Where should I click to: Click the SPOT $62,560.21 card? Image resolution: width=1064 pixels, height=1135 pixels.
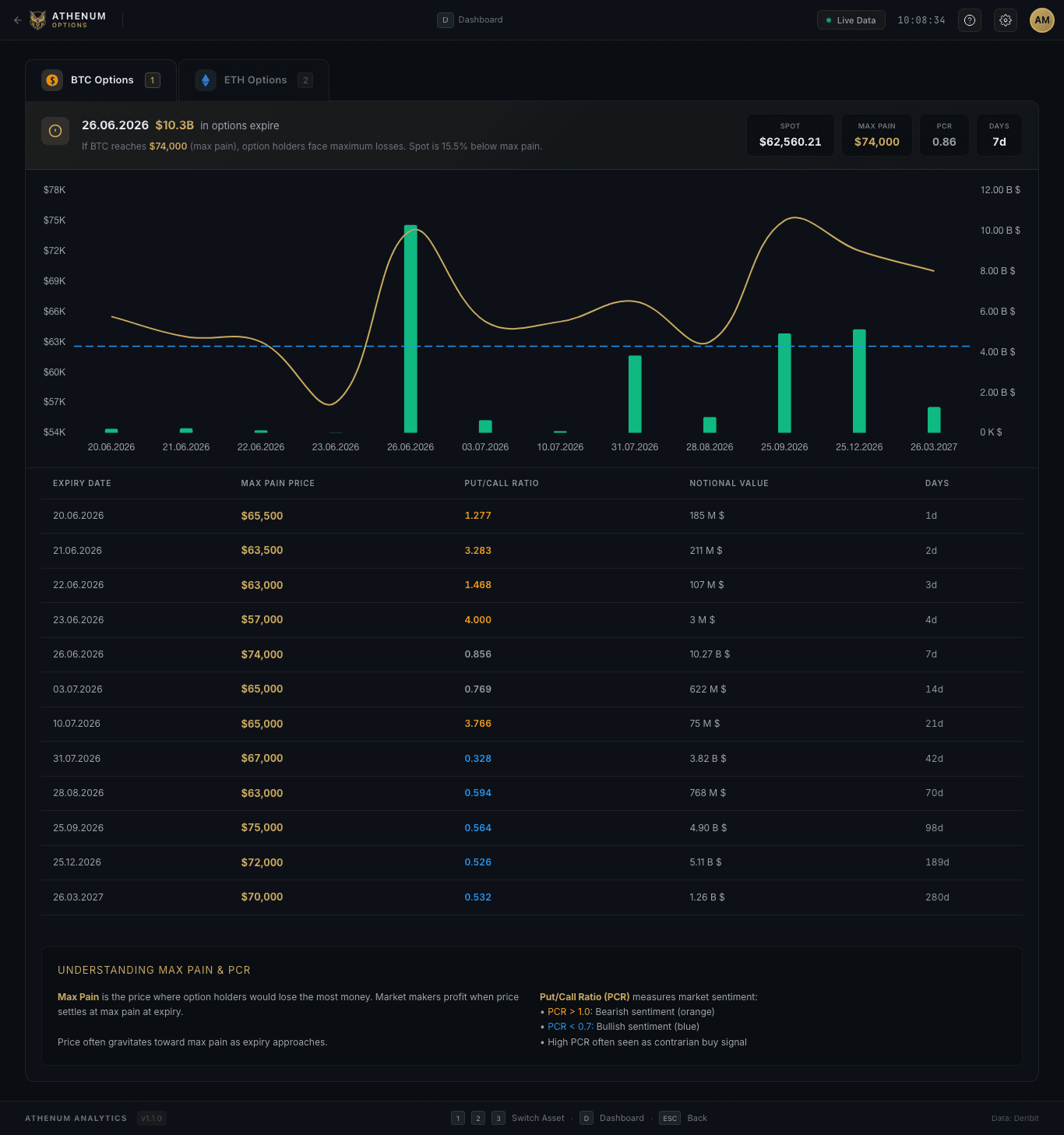tap(791, 136)
